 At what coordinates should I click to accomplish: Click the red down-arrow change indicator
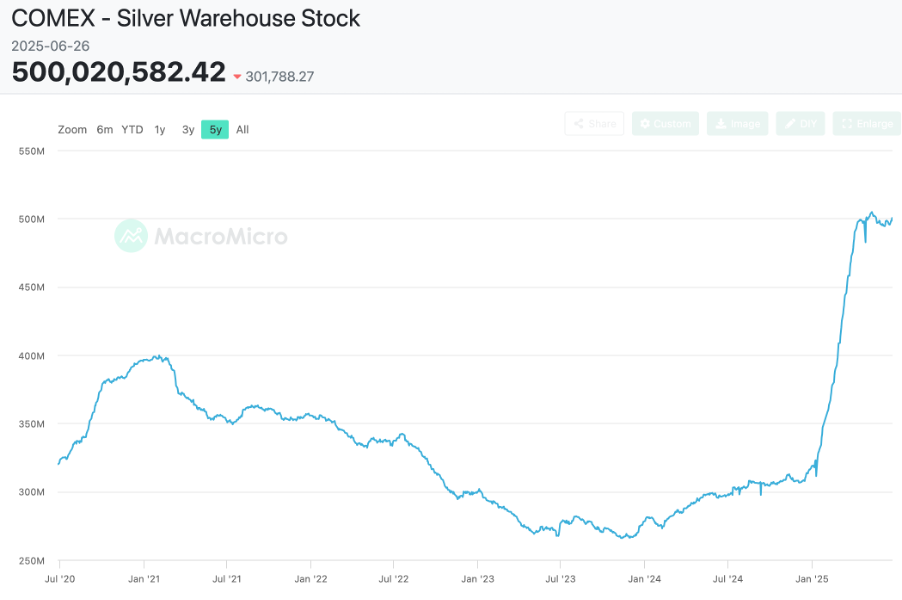tap(237, 77)
